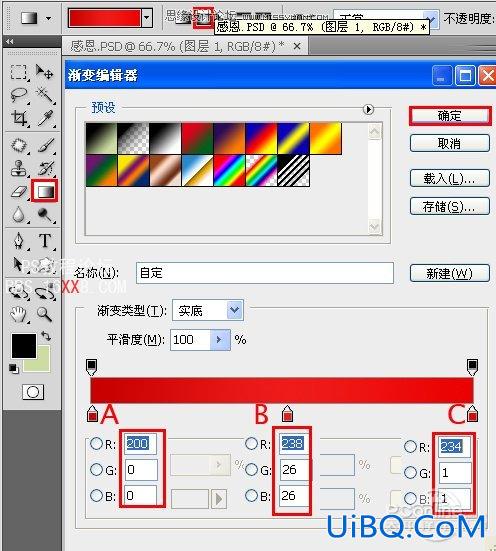Close the 感恩.PSD document tab
The height and width of the screenshot is (551, 496).
pos(297,46)
